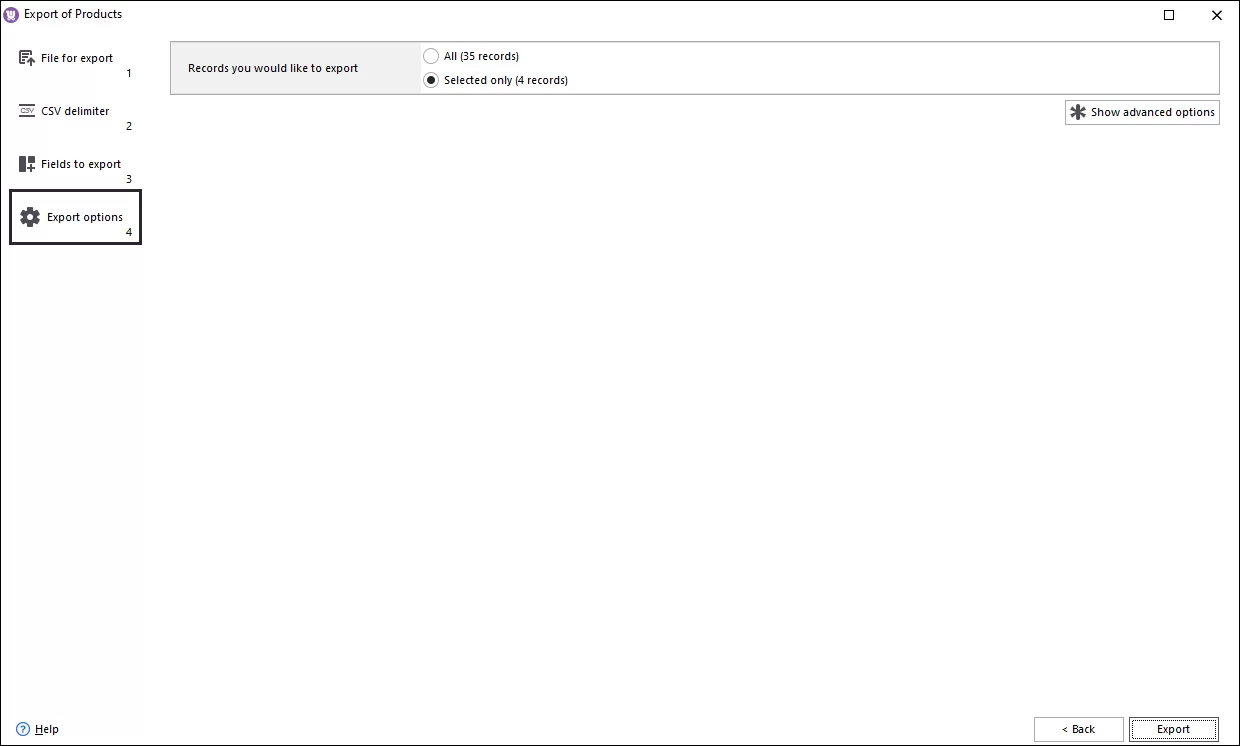Click the Help question mark icon

click(22, 729)
